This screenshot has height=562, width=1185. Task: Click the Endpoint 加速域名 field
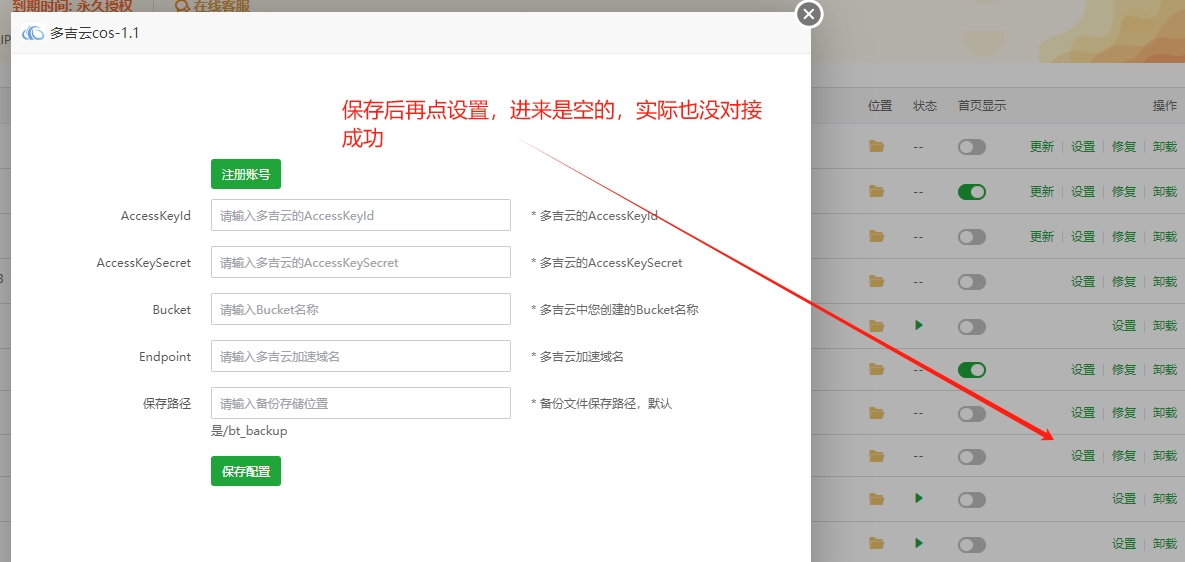(x=360, y=356)
